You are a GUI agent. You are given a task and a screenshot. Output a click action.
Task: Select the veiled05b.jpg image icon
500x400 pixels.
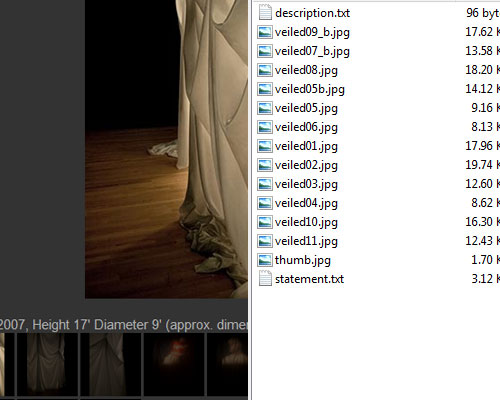point(265,89)
